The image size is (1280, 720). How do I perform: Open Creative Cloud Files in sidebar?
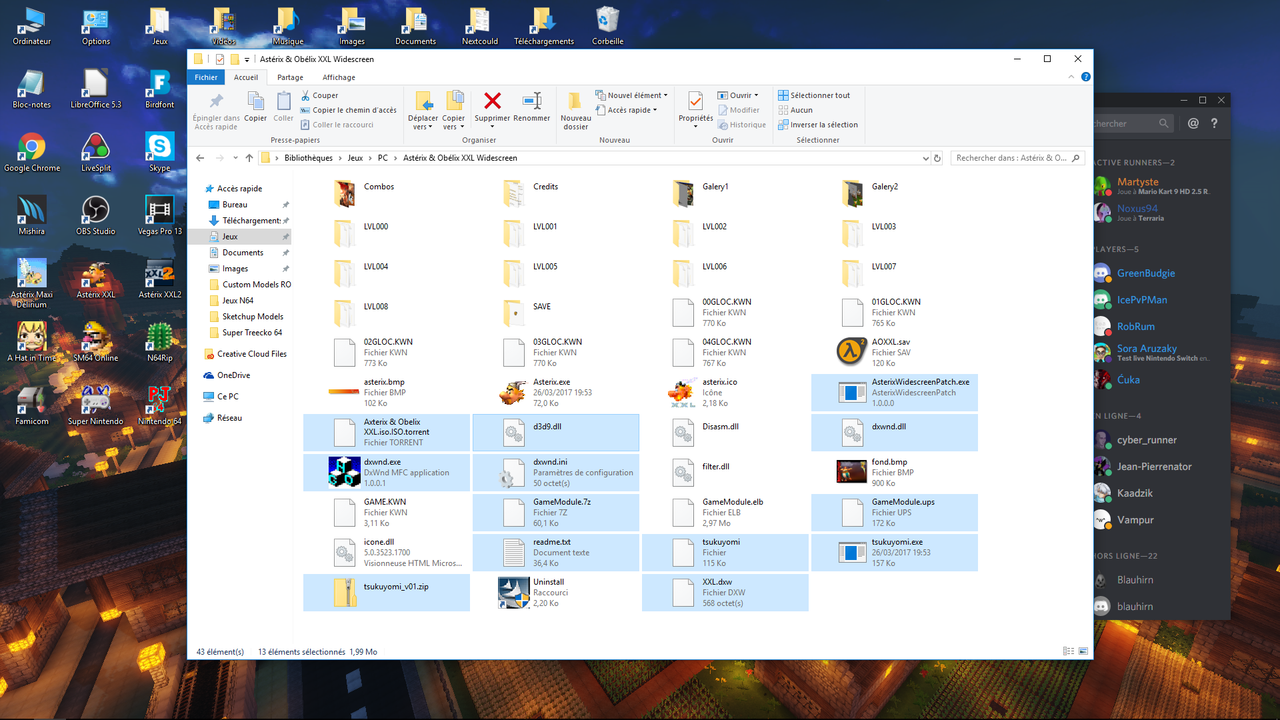[x=244, y=354]
